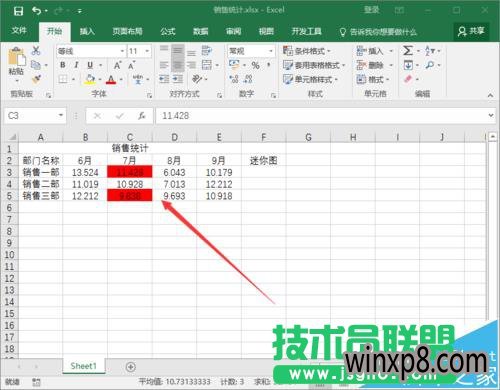
Task: Click the AutoSum sigma icon
Action: (x=408, y=51)
